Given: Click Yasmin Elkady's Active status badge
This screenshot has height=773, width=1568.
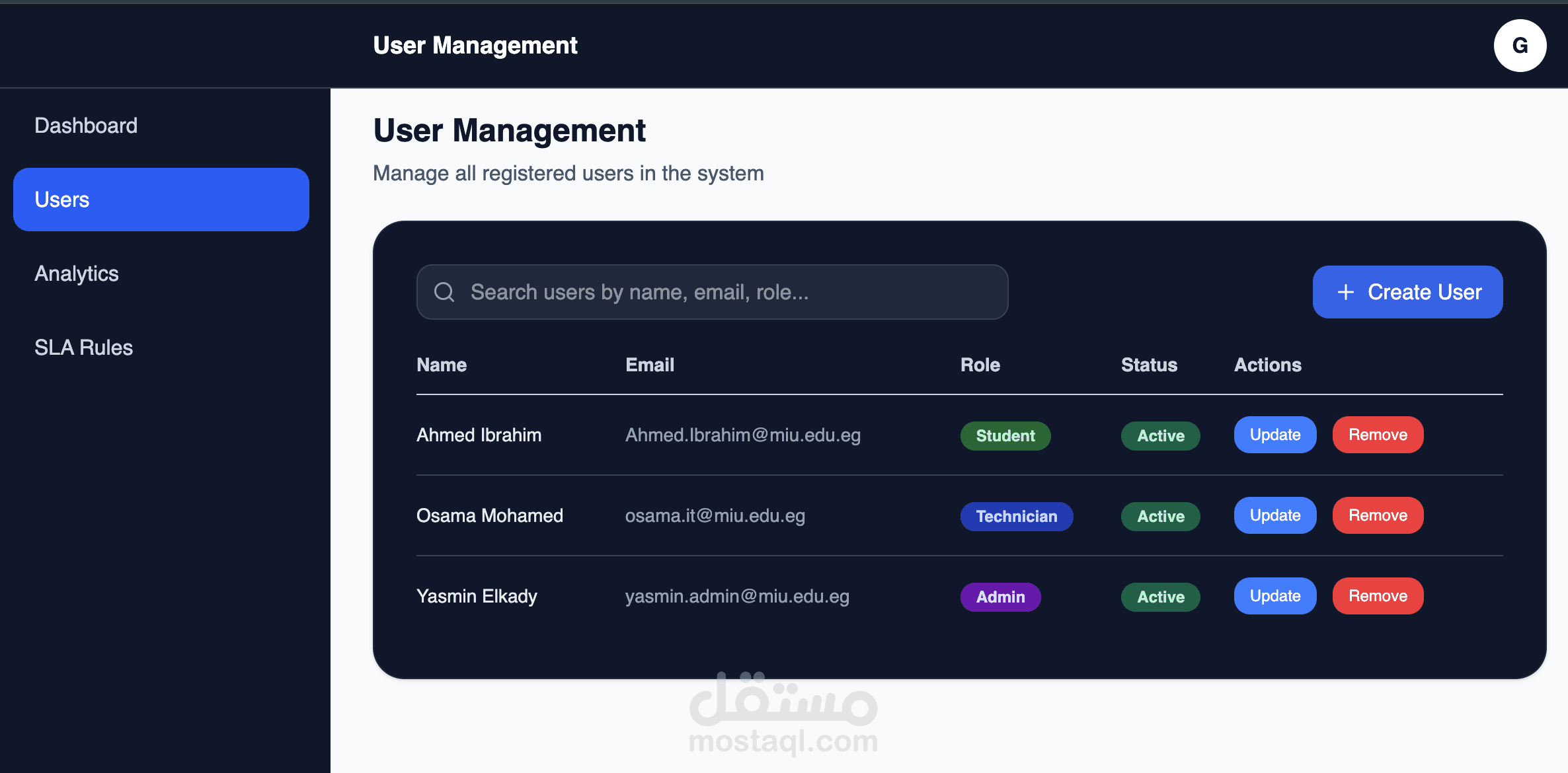Looking at the screenshot, I should point(1160,597).
